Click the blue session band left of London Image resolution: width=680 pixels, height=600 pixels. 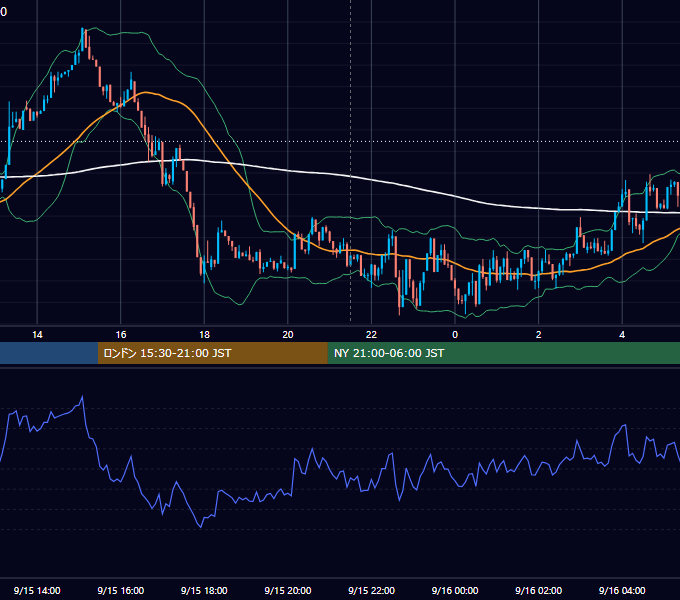click(x=49, y=353)
